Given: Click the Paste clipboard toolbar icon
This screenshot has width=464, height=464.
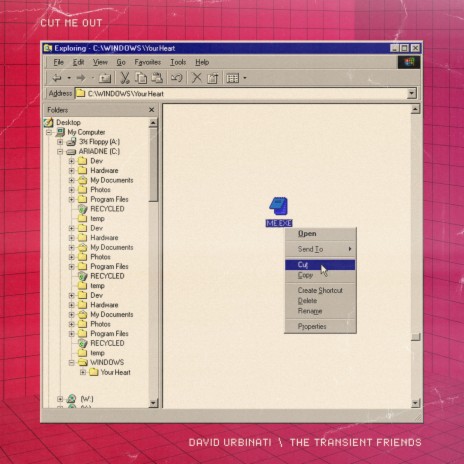Looking at the screenshot, I should (x=157, y=78).
